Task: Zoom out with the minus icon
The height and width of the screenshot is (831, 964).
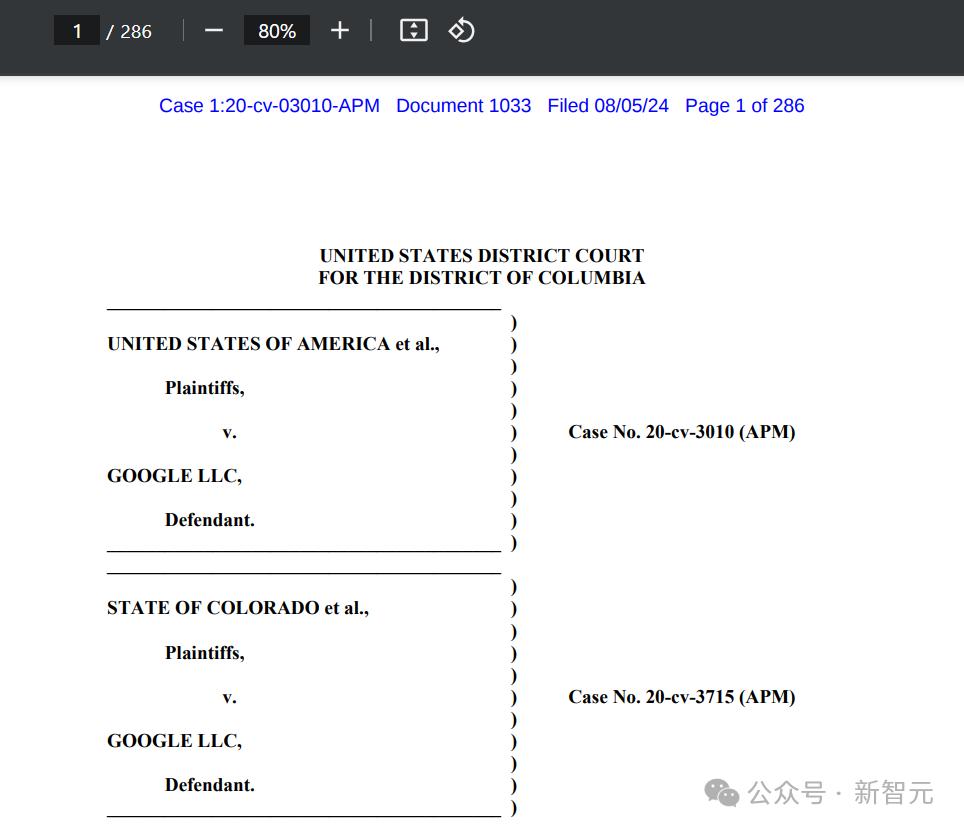Action: (213, 31)
